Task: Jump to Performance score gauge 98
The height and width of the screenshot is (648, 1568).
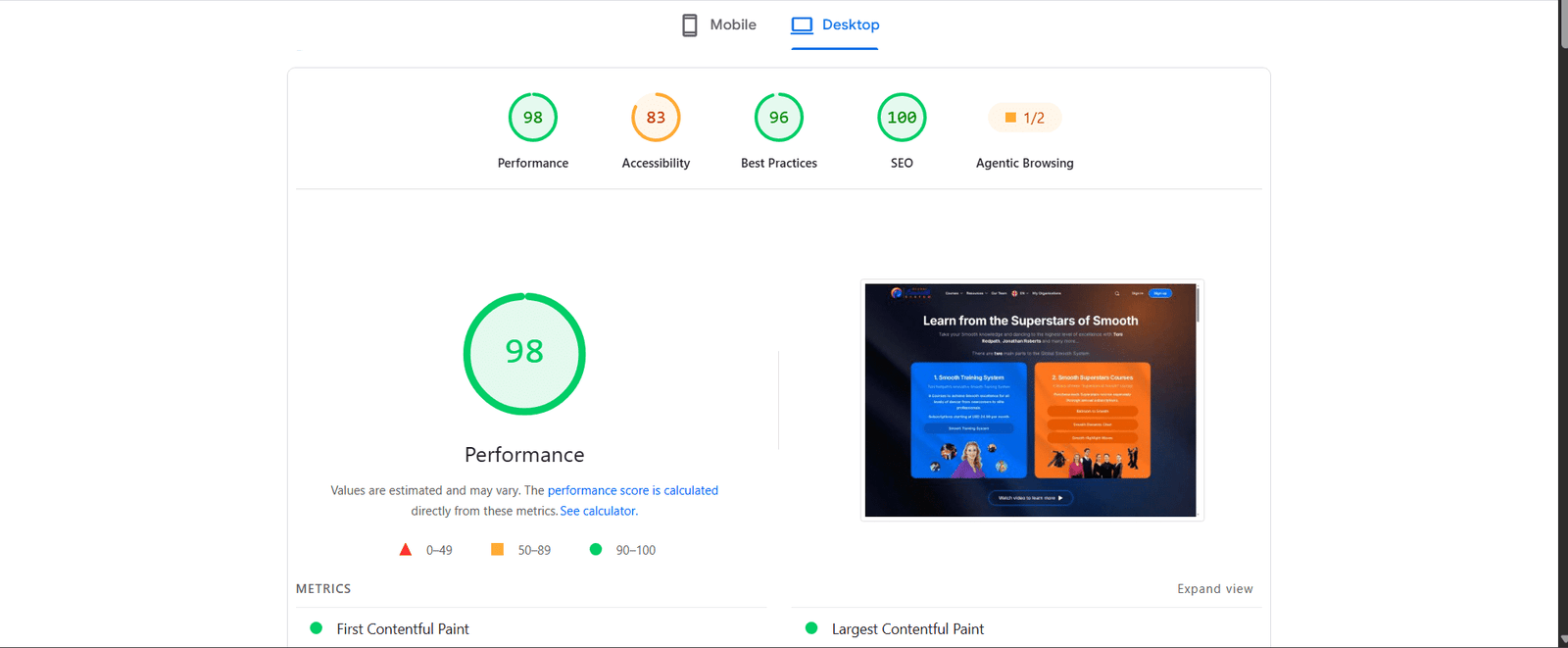Action: 533,118
